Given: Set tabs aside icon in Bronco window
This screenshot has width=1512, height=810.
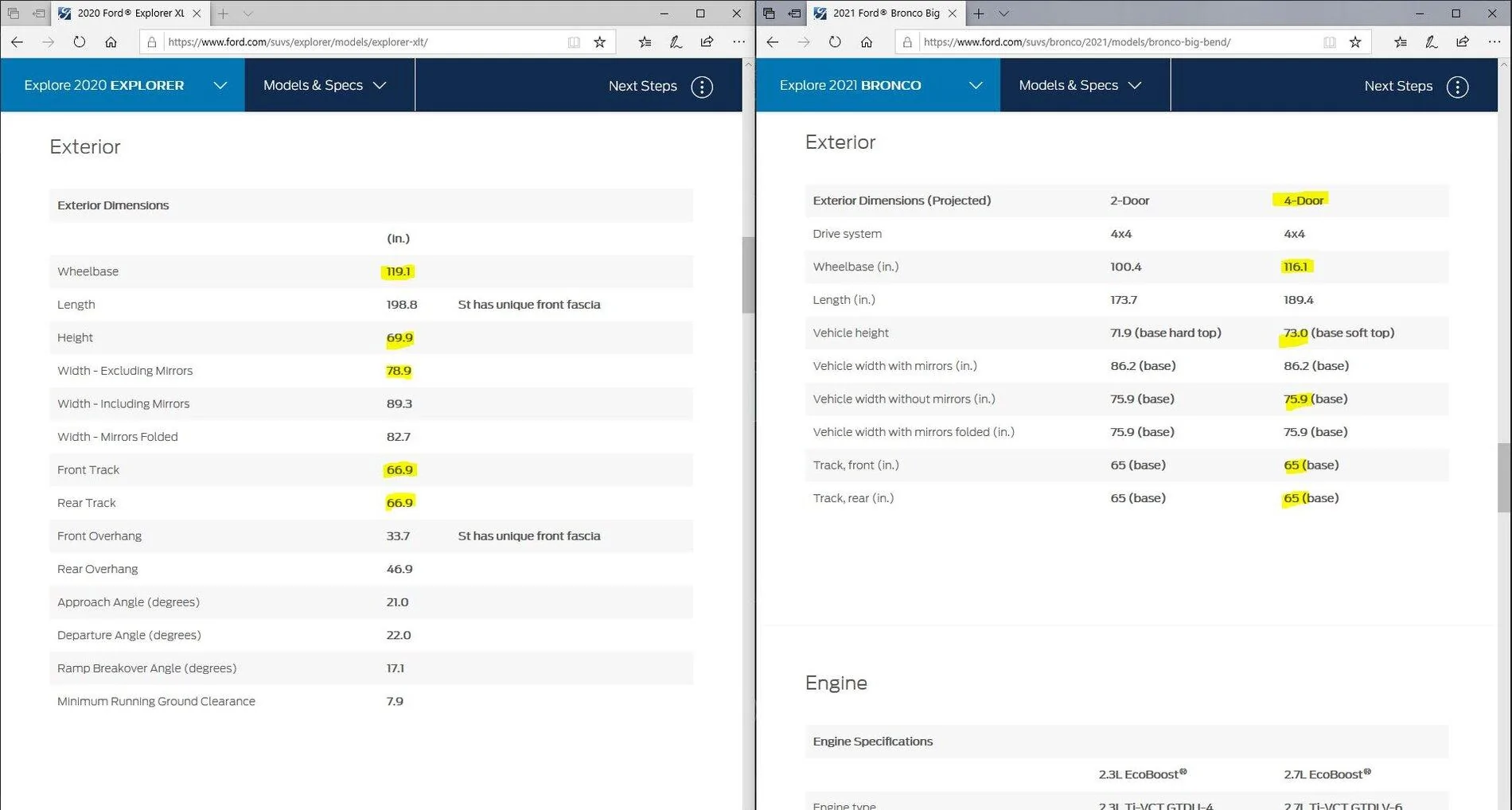Looking at the screenshot, I should (794, 14).
